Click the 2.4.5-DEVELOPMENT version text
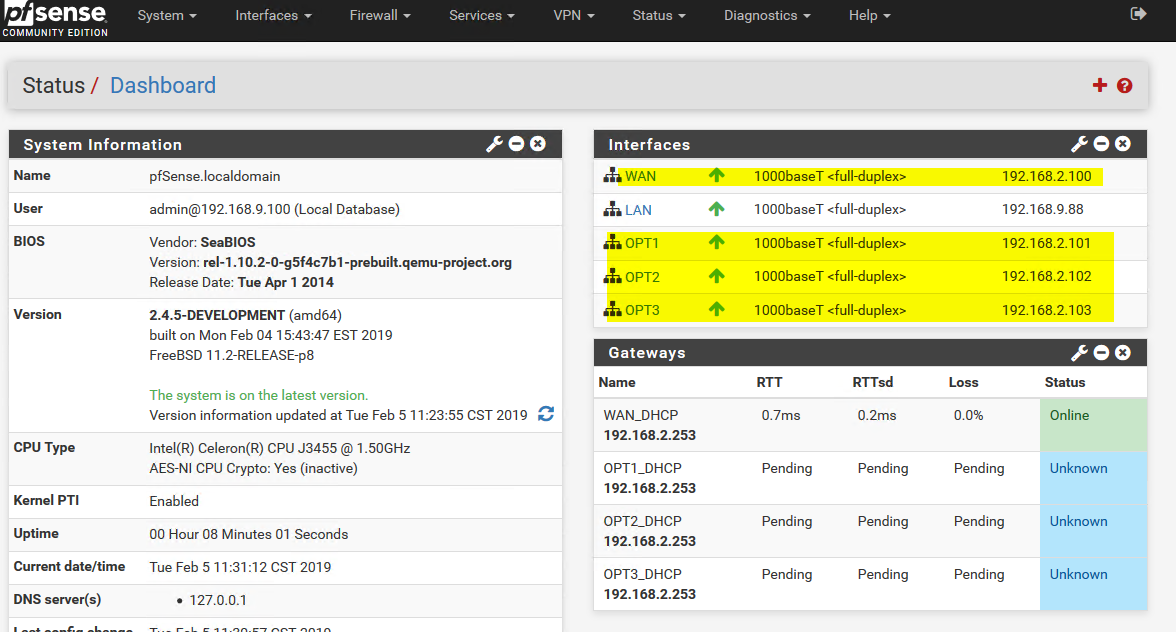1176x632 pixels. (217, 316)
